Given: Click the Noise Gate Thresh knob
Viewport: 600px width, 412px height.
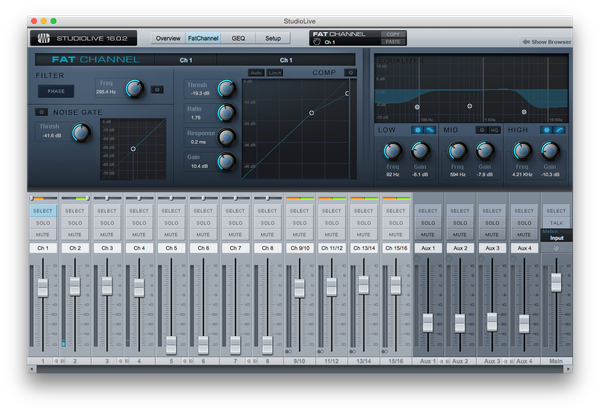Looking at the screenshot, I should 81,132.
